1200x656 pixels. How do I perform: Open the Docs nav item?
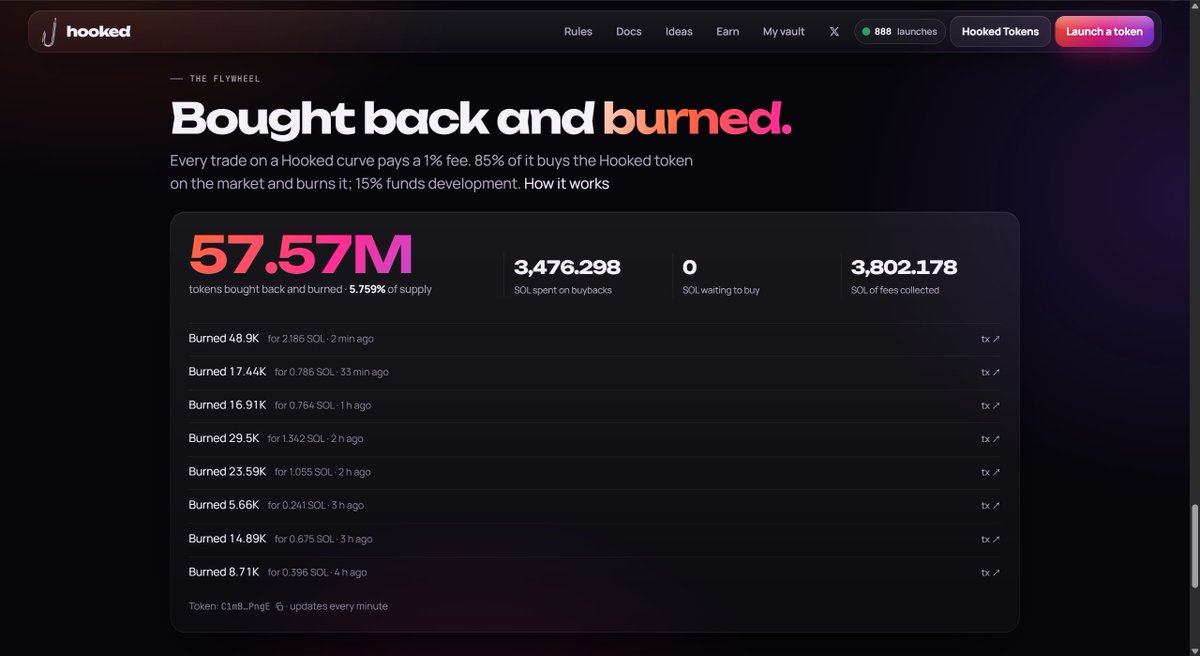(629, 32)
